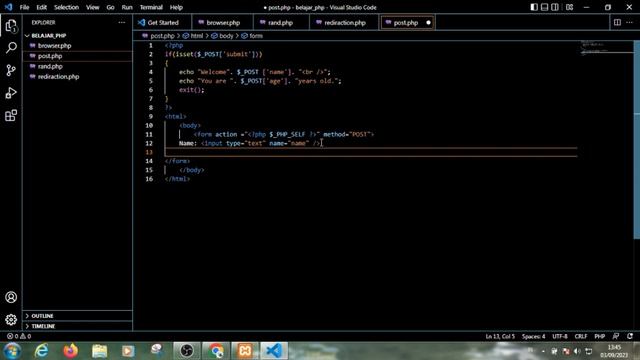Open the Manage gear icon

pyautogui.click(x=11, y=320)
